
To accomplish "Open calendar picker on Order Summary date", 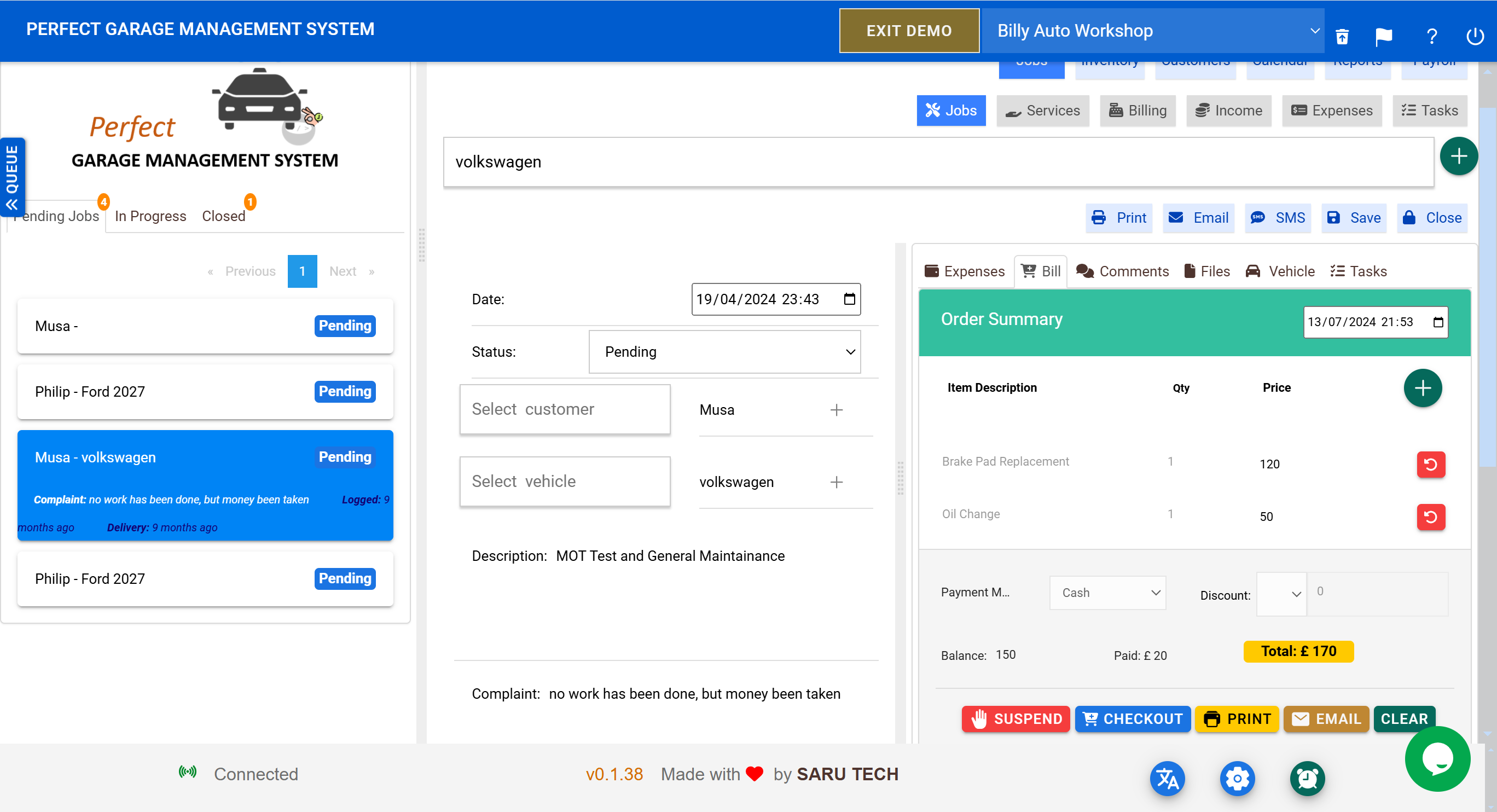I will pyautogui.click(x=1438, y=323).
